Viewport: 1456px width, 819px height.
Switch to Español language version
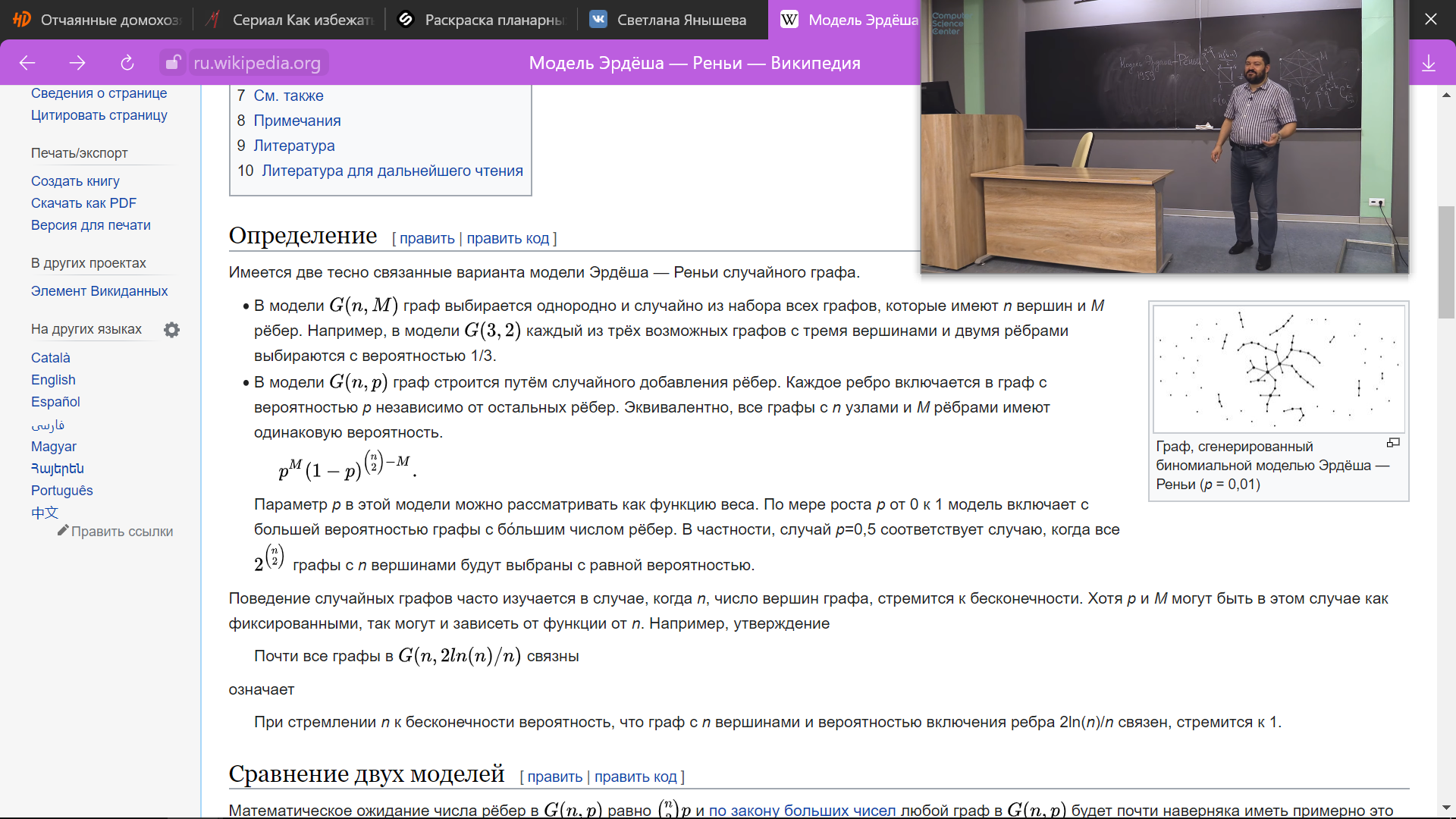pyautogui.click(x=55, y=402)
